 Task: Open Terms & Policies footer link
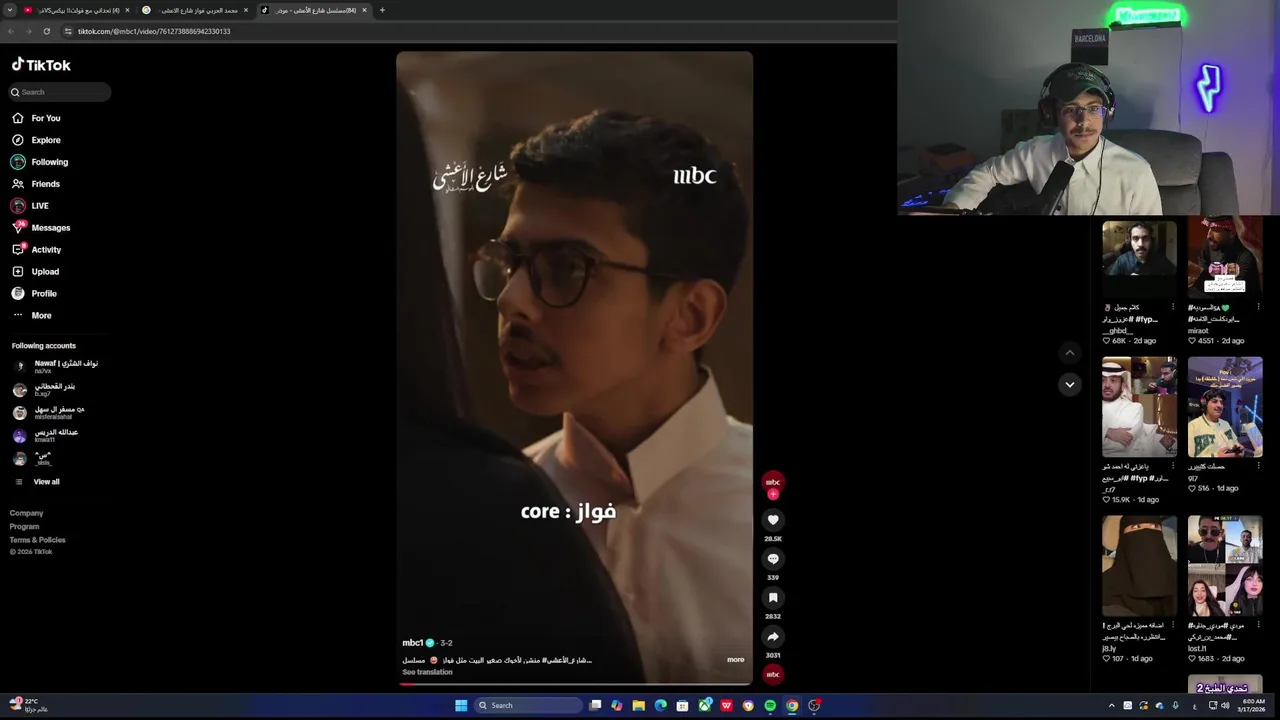38,540
